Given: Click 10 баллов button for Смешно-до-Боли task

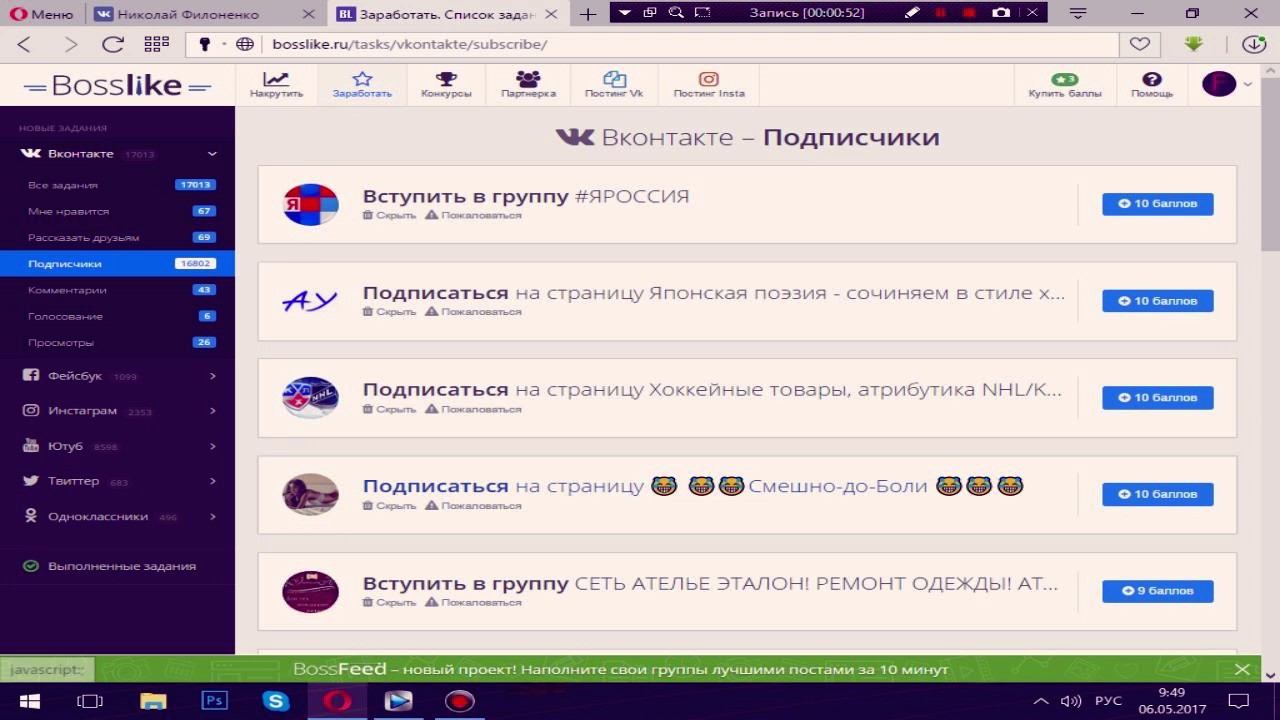Looking at the screenshot, I should (x=1157, y=494).
